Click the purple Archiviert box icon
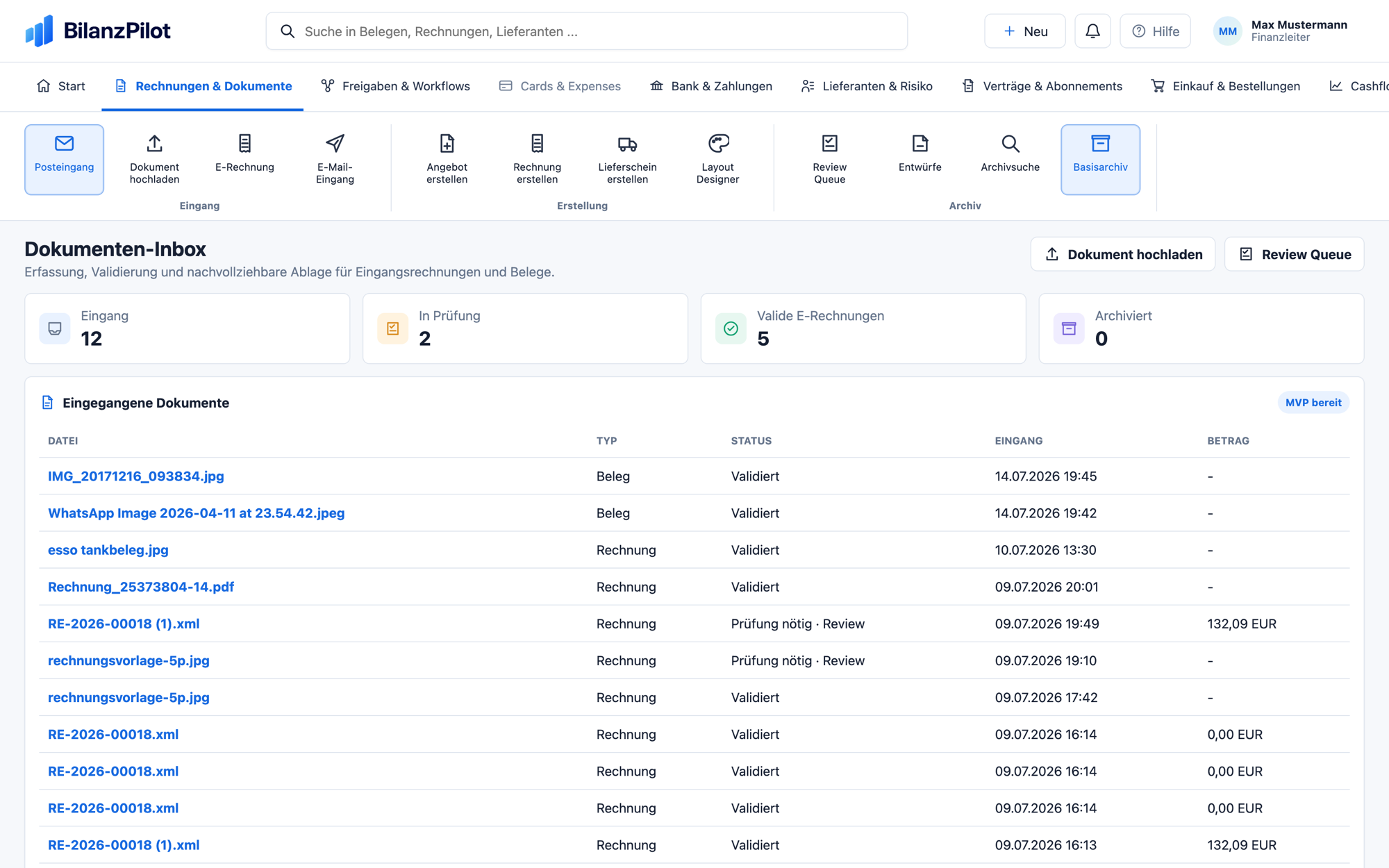The height and width of the screenshot is (868, 1389). pos(1069,328)
